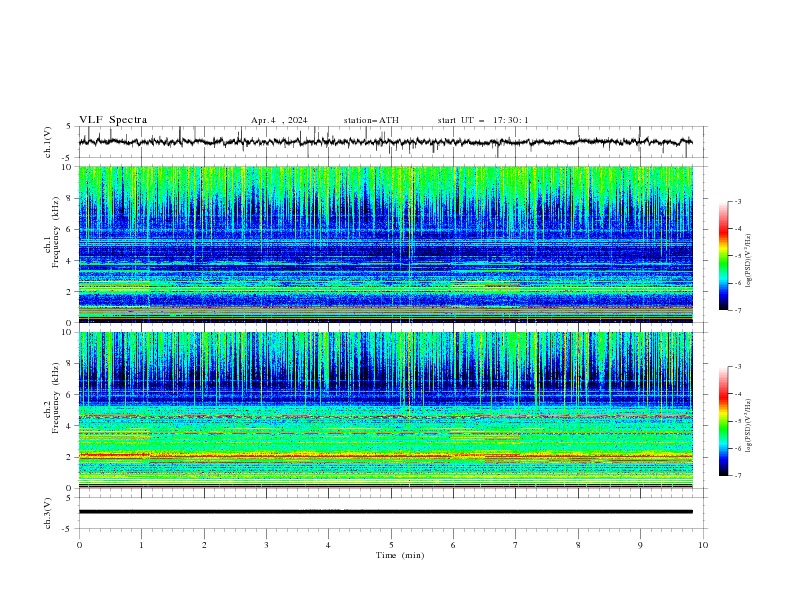Click the "-5" label on ch.2 colorbar
The height and width of the screenshot is (612, 792).
click(x=737, y=421)
